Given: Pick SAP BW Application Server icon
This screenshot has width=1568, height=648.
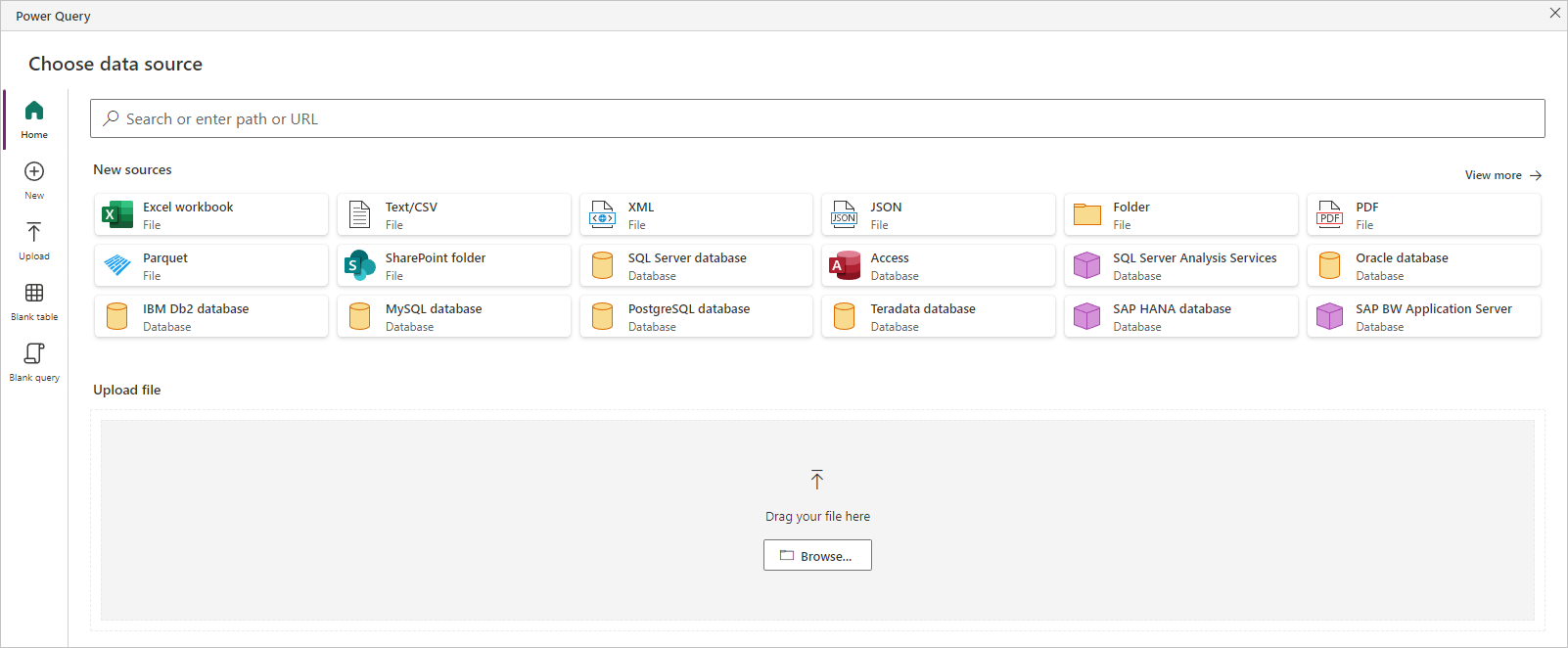Looking at the screenshot, I should tap(1330, 316).
